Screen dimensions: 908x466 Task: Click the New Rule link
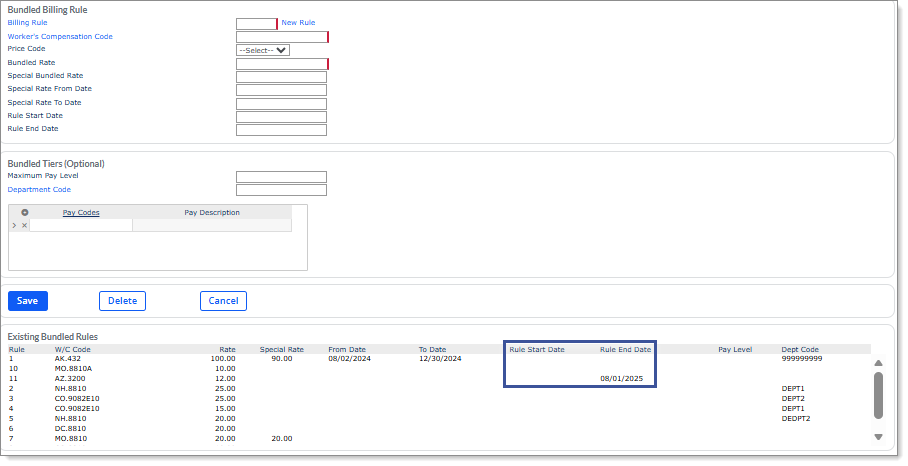298,22
